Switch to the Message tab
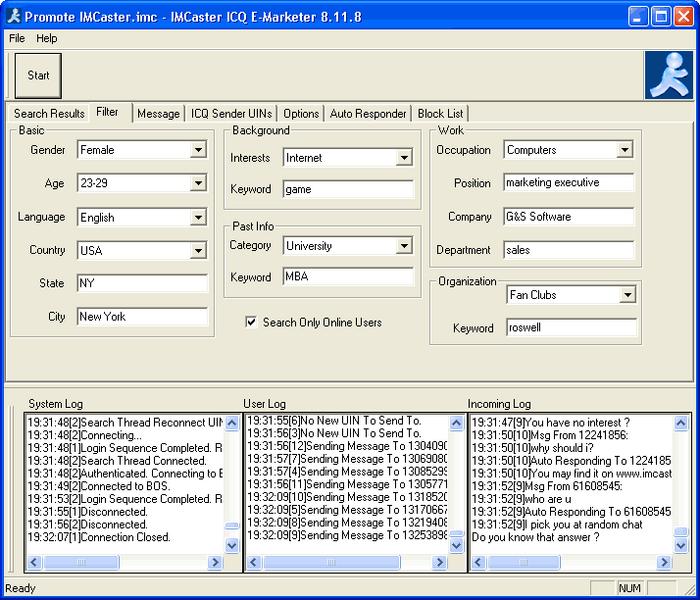The width and height of the screenshot is (700, 600). pos(158,113)
